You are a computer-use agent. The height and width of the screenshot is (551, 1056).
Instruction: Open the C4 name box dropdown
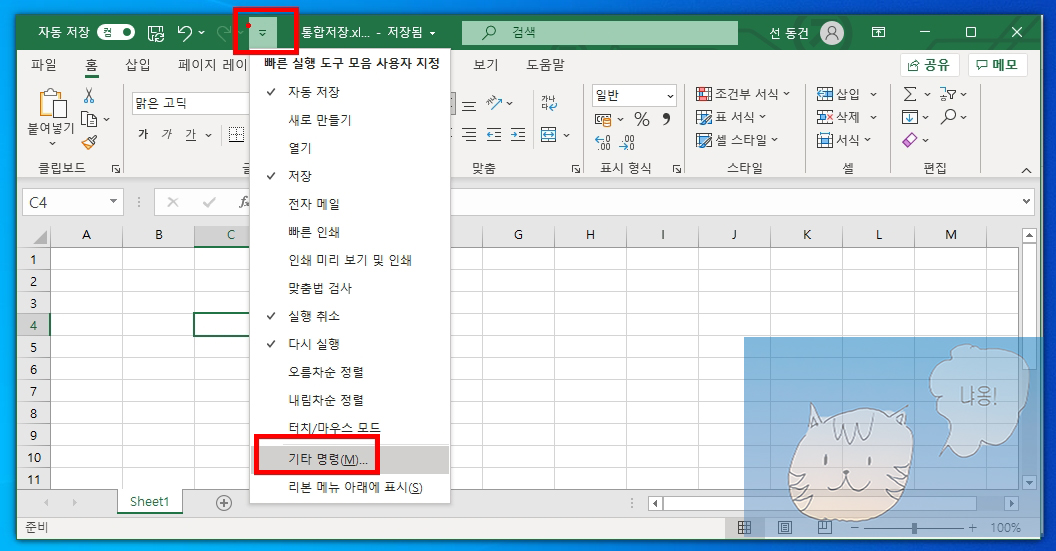113,201
